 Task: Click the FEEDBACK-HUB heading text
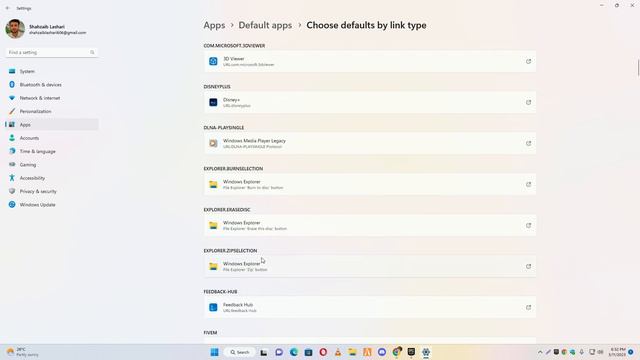pyautogui.click(x=220, y=292)
